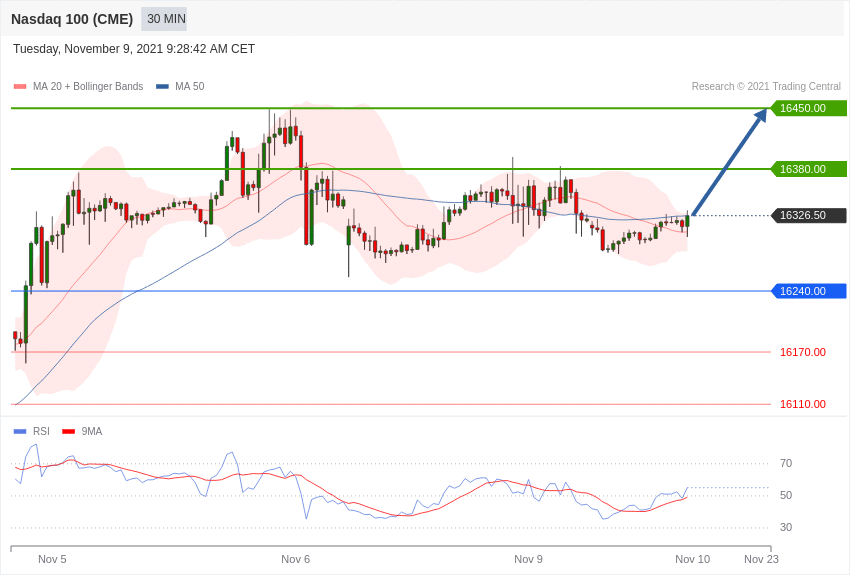This screenshot has width=850, height=576.
Task: Click the Nov 9 date axis label
Action: point(528,559)
